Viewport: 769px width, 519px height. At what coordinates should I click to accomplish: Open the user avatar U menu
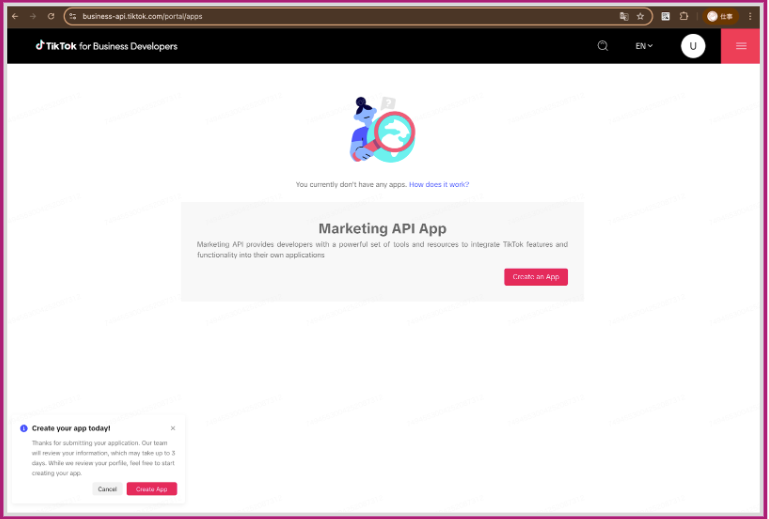pyautogui.click(x=693, y=46)
